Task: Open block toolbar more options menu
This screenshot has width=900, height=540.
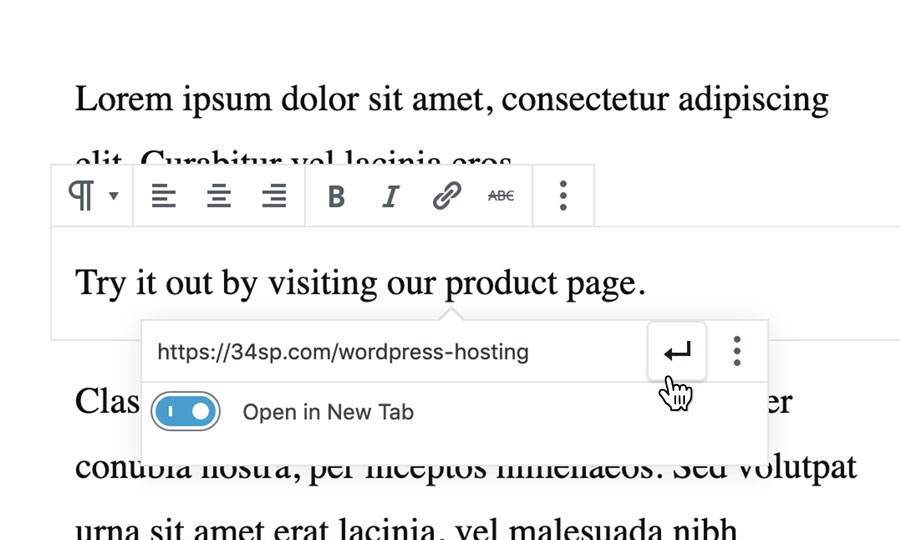Action: point(563,196)
